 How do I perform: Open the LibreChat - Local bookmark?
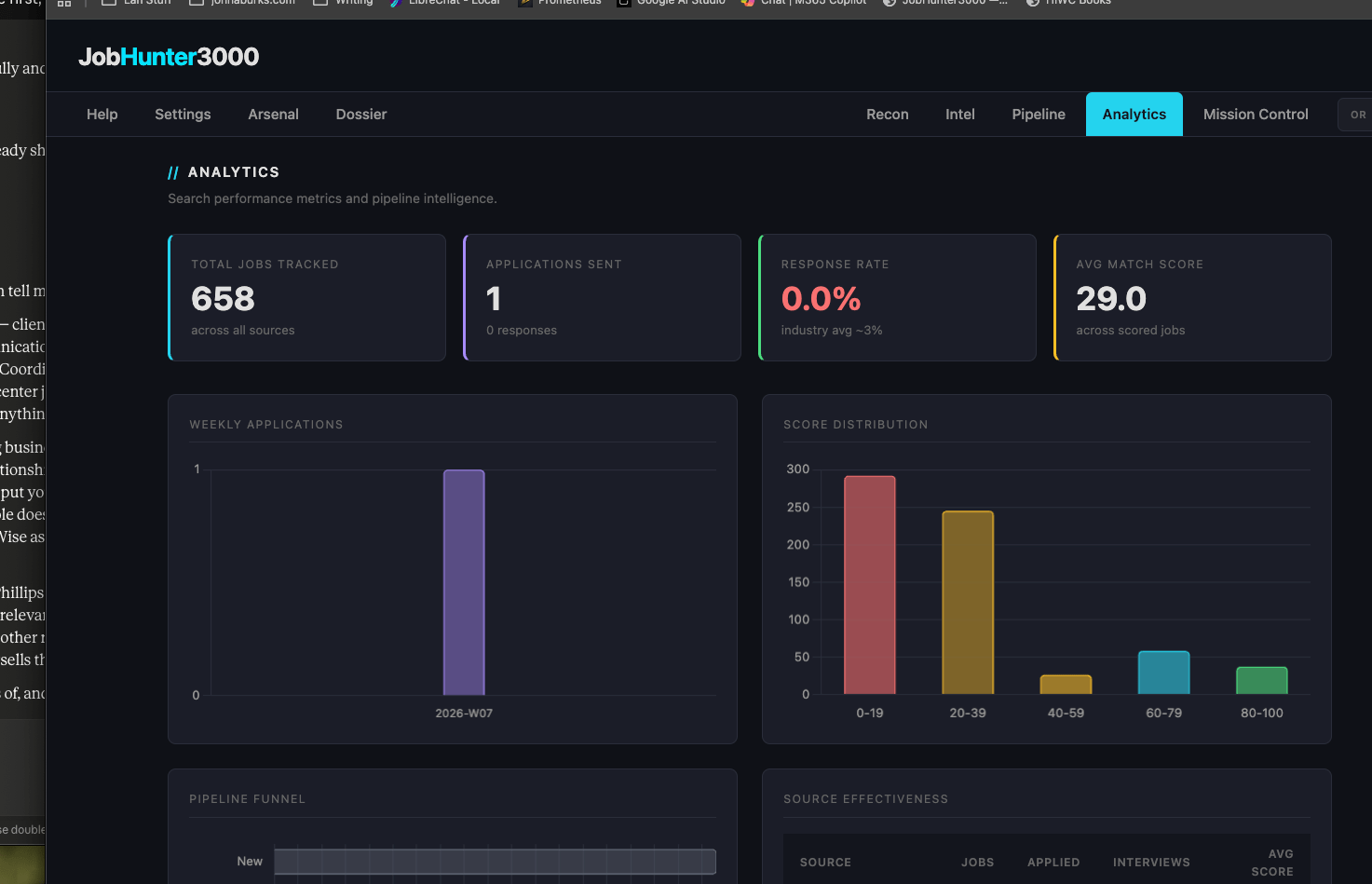click(444, 3)
